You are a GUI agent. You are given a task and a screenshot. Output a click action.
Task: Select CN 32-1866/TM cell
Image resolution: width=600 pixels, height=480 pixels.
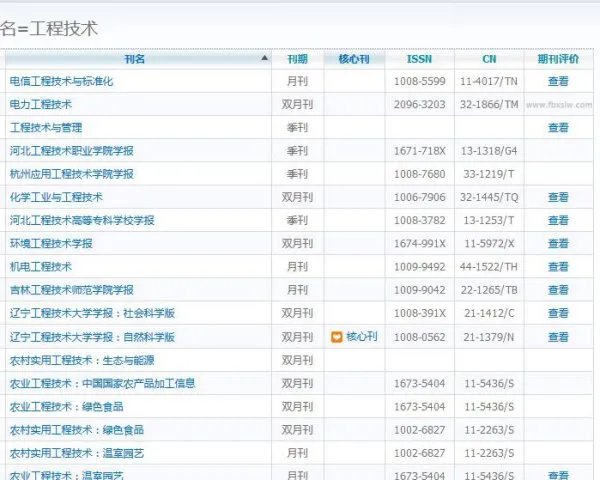coord(489,104)
